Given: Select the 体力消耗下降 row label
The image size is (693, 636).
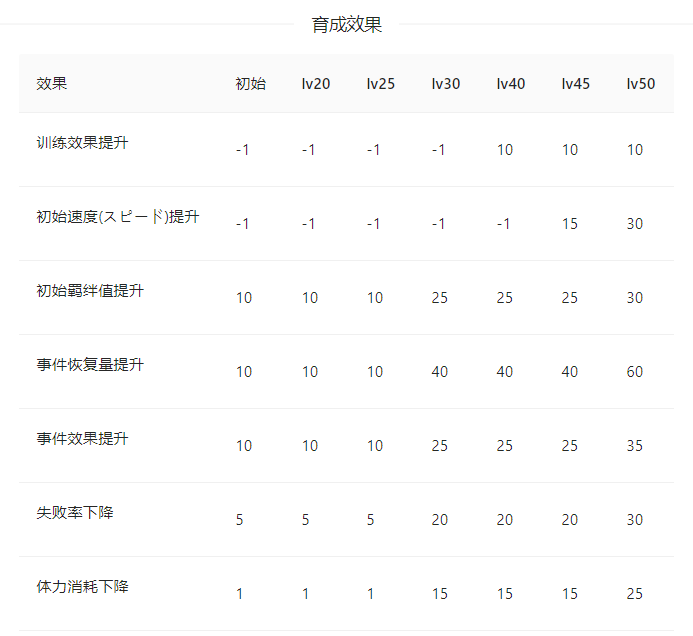Looking at the screenshot, I should pos(82,587).
